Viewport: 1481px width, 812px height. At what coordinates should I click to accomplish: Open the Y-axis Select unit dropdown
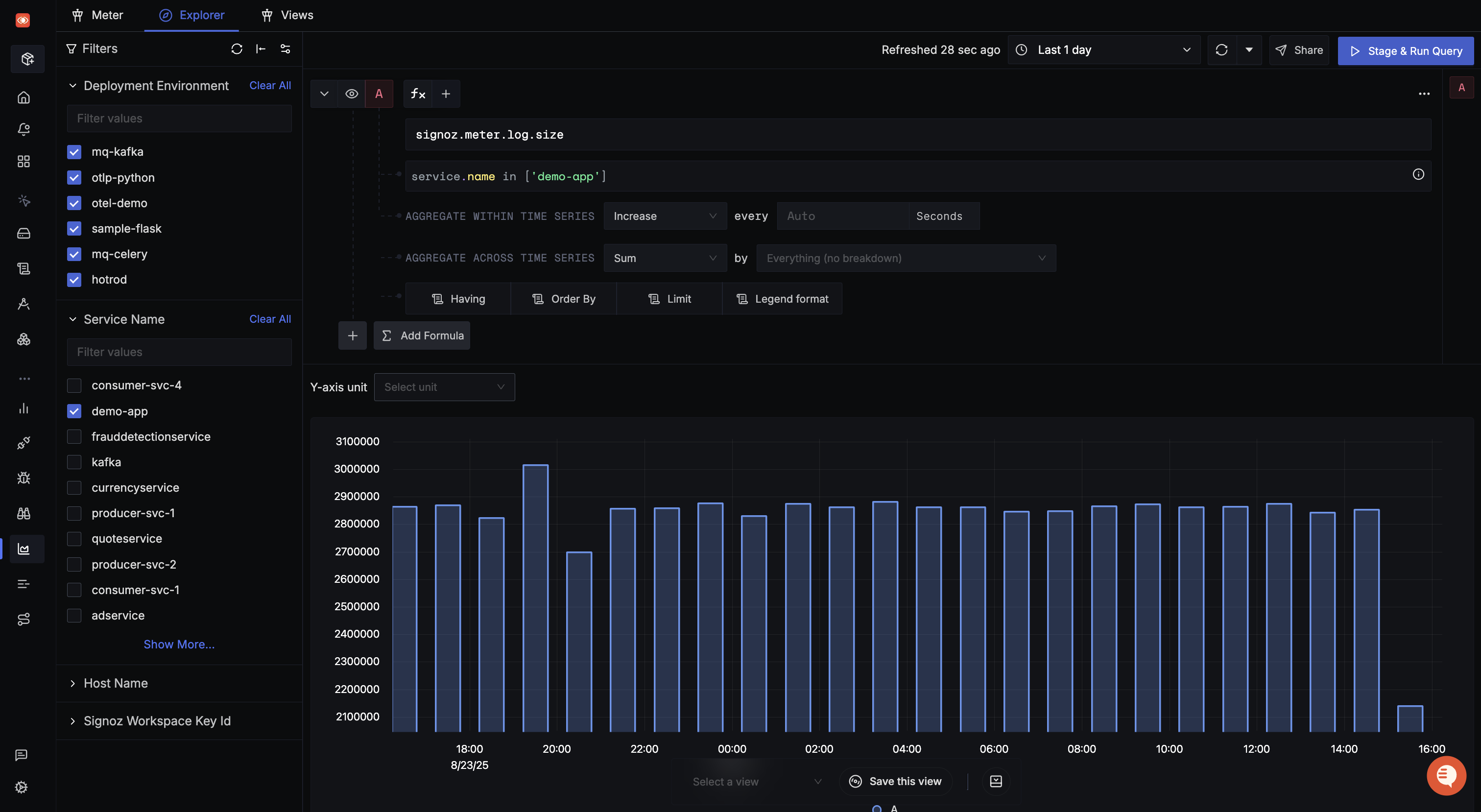444,387
